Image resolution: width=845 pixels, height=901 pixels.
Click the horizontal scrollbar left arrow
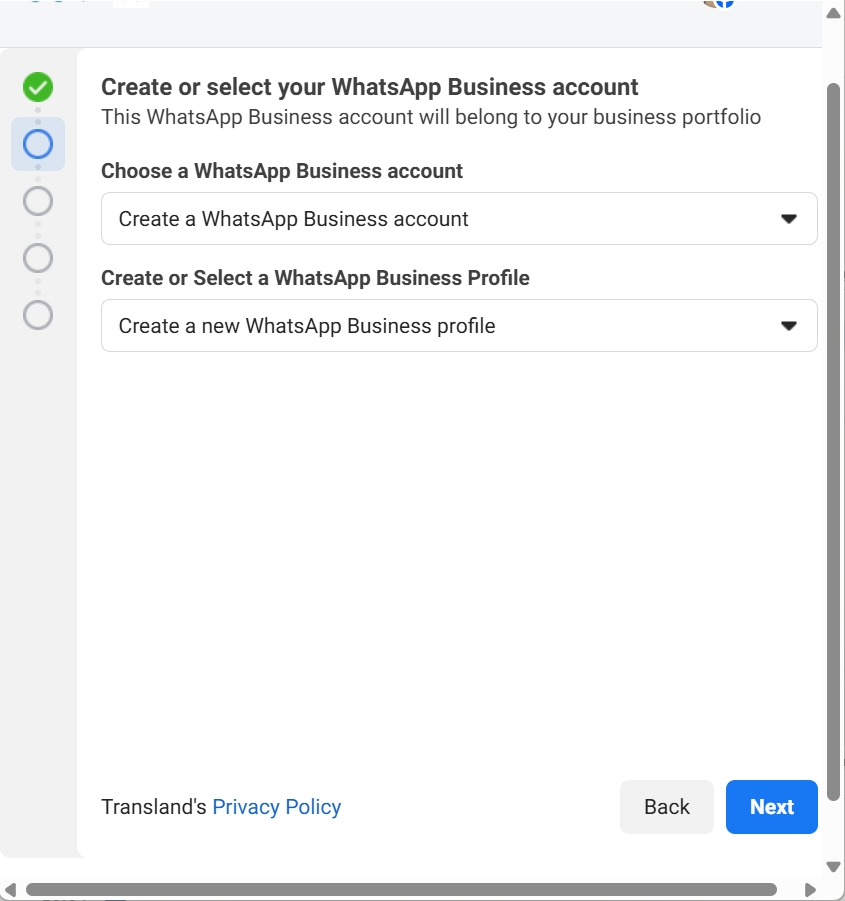tap(10, 890)
